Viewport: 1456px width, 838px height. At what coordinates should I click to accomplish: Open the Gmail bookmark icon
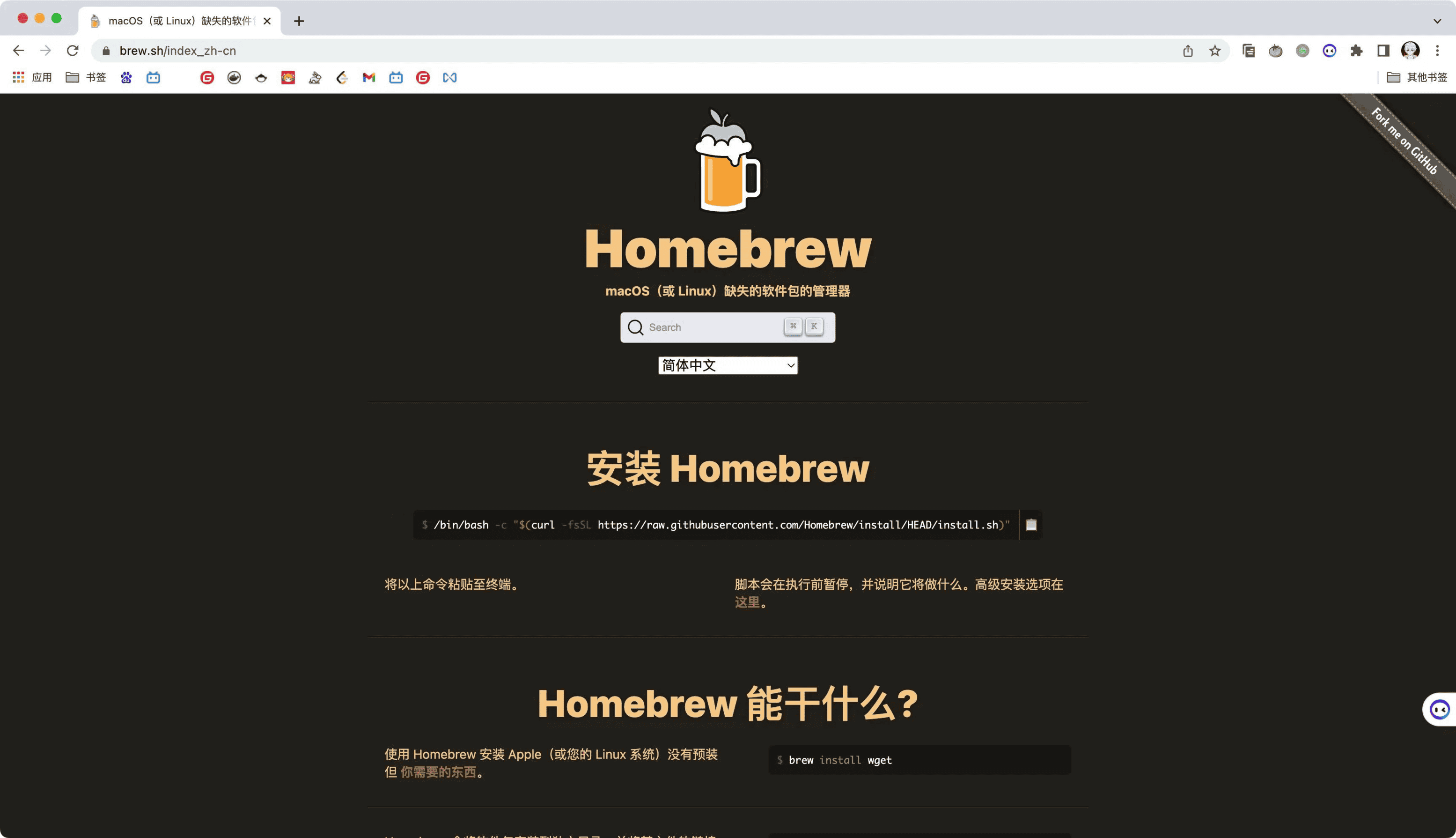369,77
